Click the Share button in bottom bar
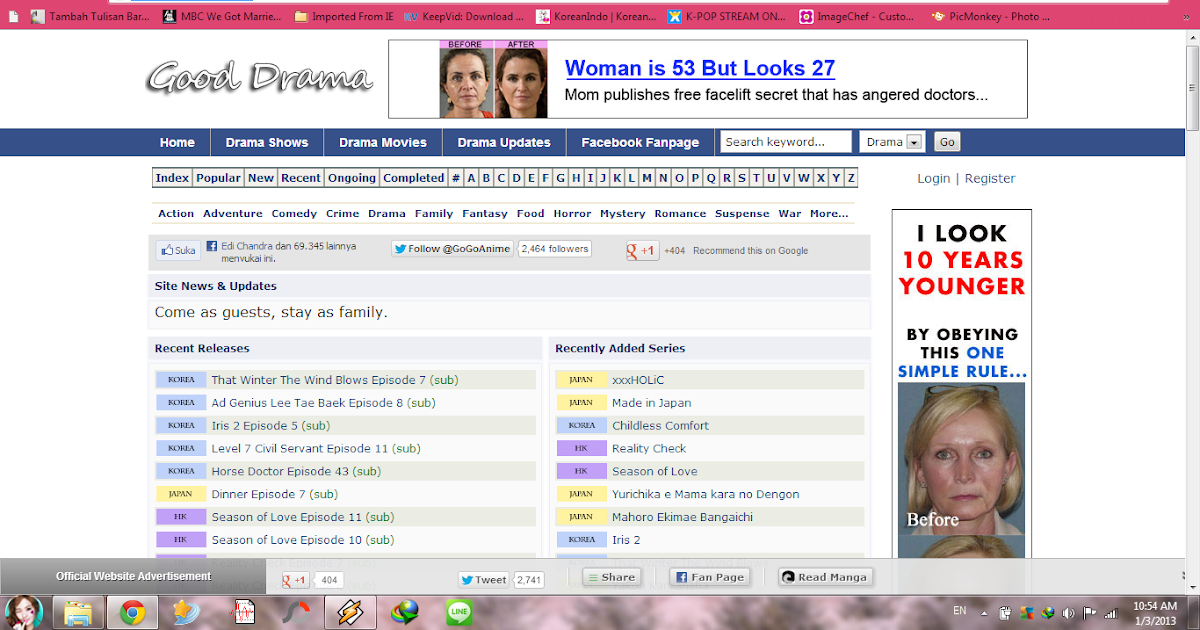Screen dimensions: 1200x630 611,577
